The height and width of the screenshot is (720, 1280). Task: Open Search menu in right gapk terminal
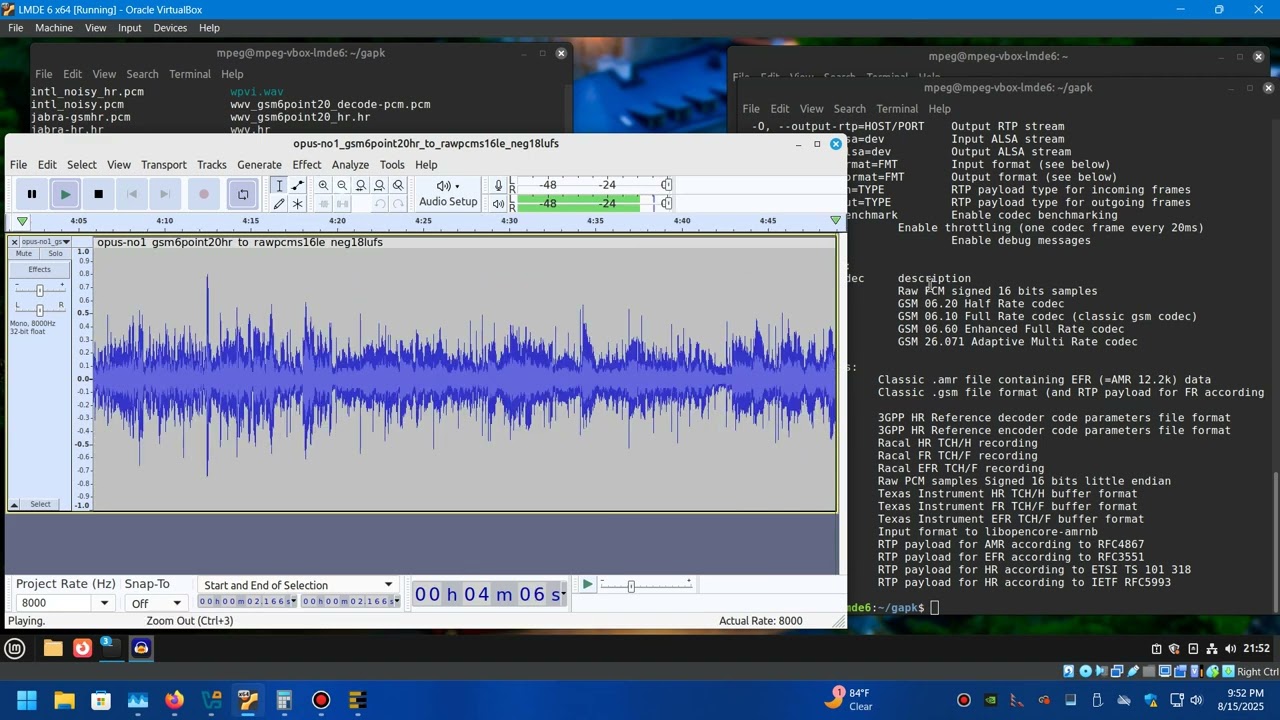tap(849, 109)
